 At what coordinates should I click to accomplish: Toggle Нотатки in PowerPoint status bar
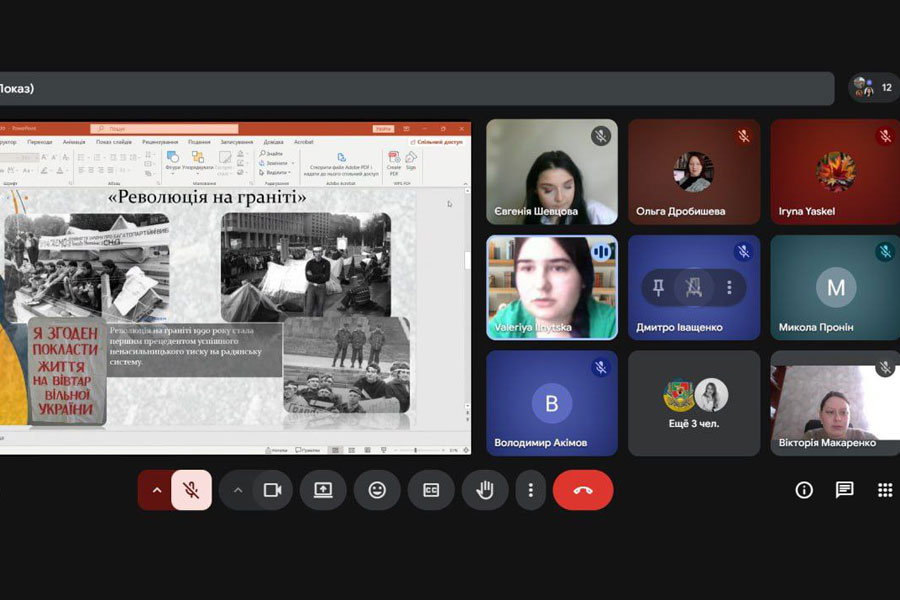click(277, 450)
